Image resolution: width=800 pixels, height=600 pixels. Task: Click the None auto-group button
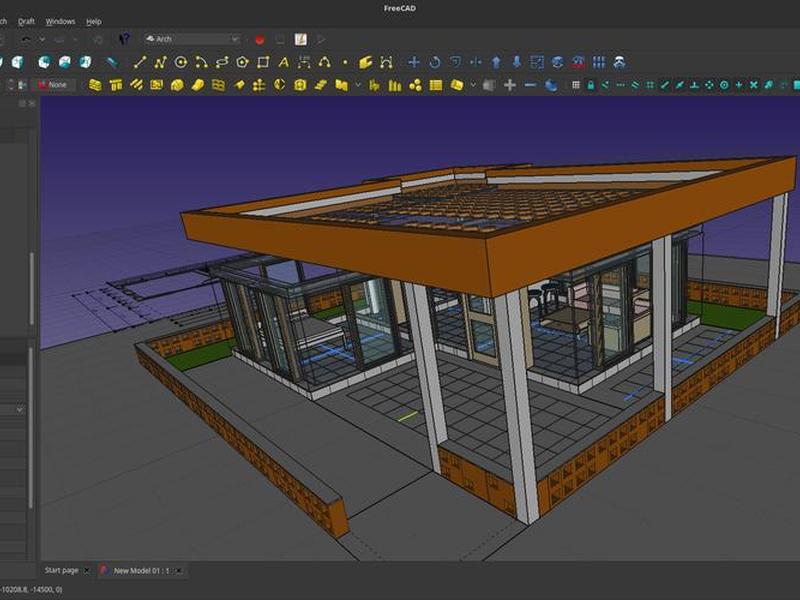point(53,85)
